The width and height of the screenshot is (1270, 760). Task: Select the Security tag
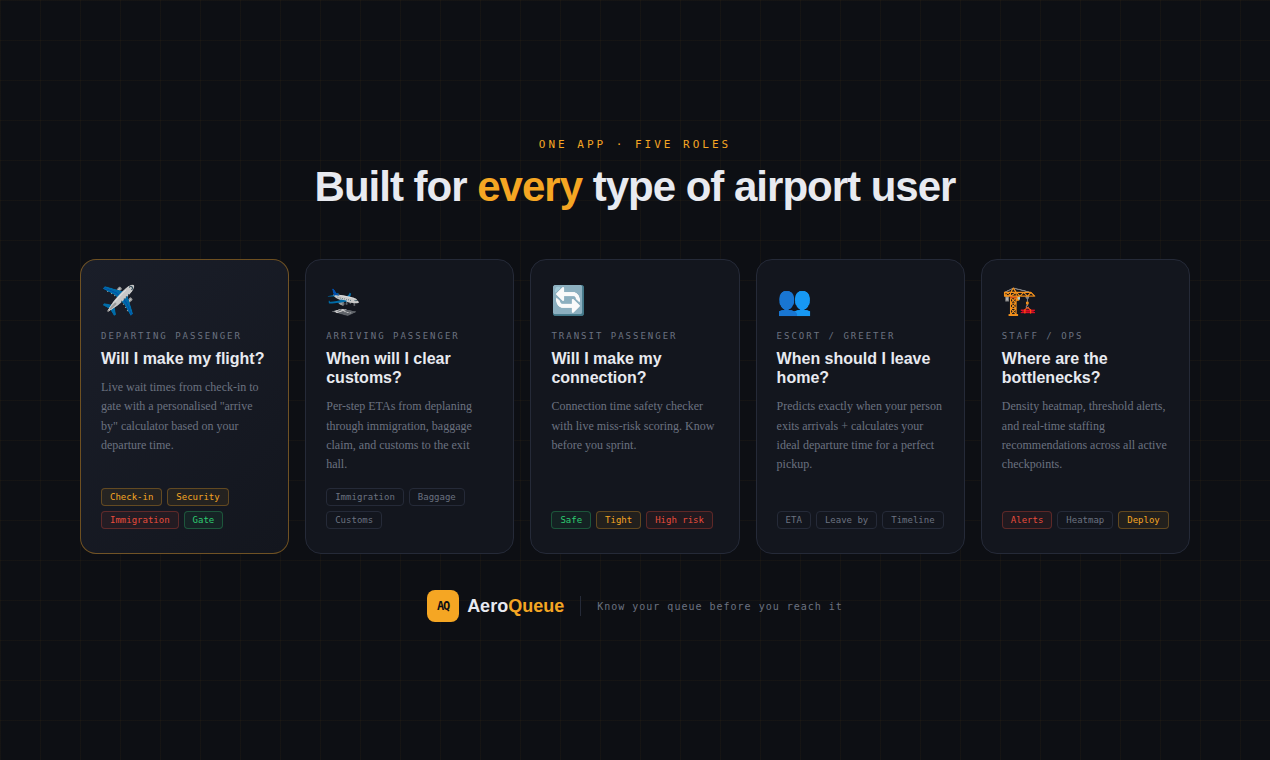(x=198, y=497)
